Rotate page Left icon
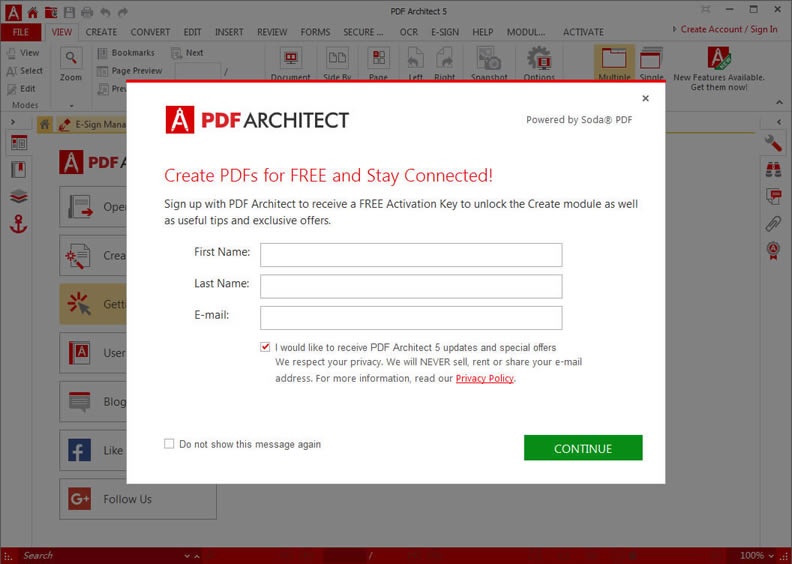Image resolution: width=792 pixels, height=564 pixels. point(415,58)
